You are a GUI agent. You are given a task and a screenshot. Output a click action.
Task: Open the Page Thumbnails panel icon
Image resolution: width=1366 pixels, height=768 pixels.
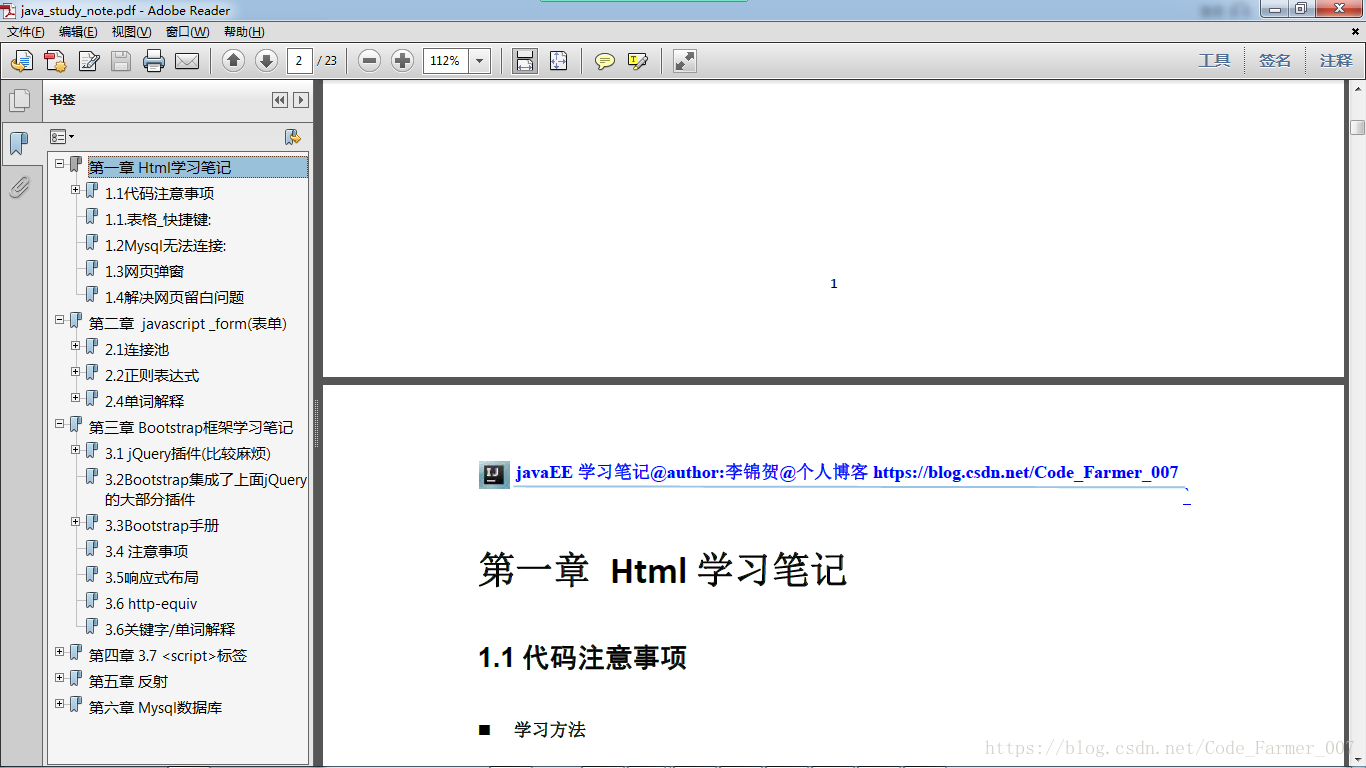19,100
